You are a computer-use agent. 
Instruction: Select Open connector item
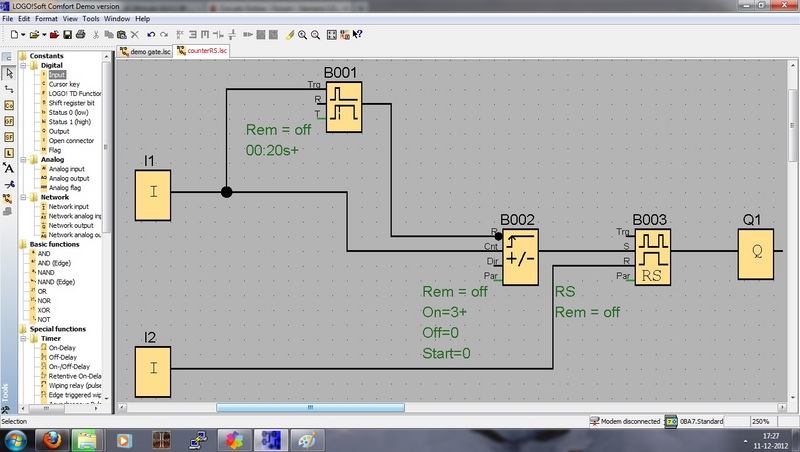pyautogui.click(x=71, y=141)
